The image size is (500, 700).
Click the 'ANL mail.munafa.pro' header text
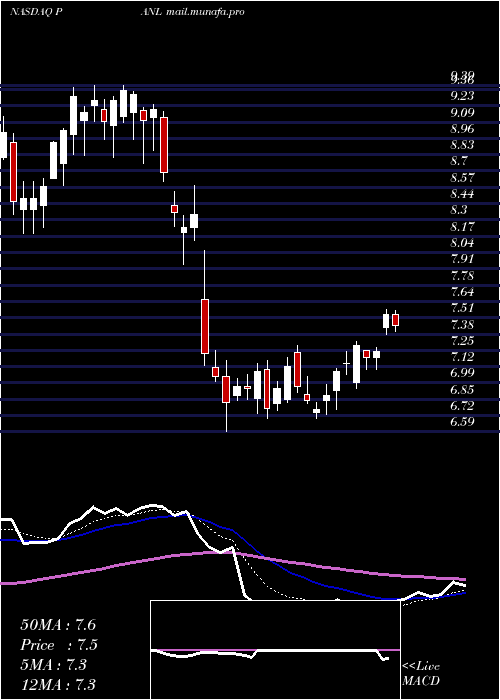pyautogui.click(x=192, y=12)
